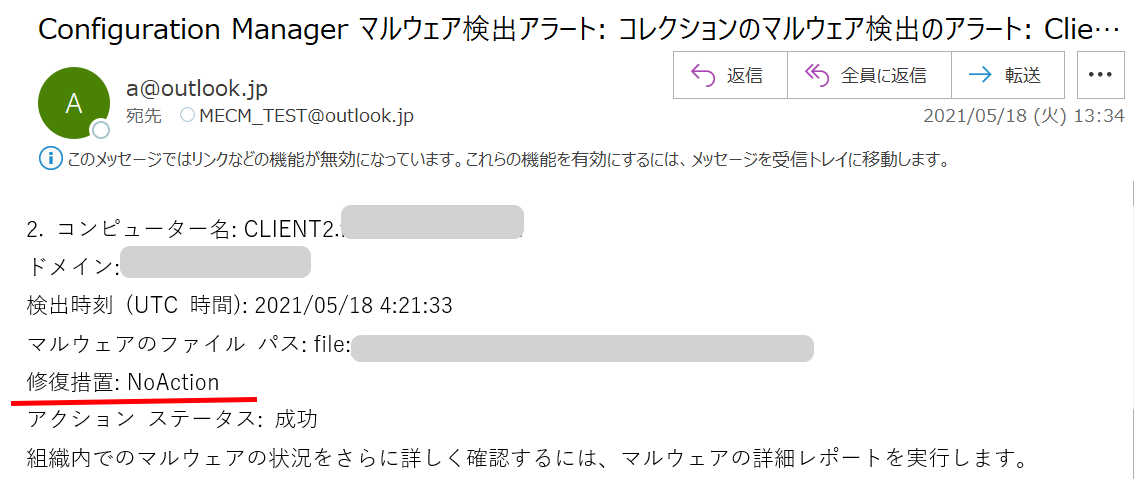This screenshot has width=1134, height=479.
Task: Click the コンピューター名 CLIENT2 line
Action: click(276, 228)
